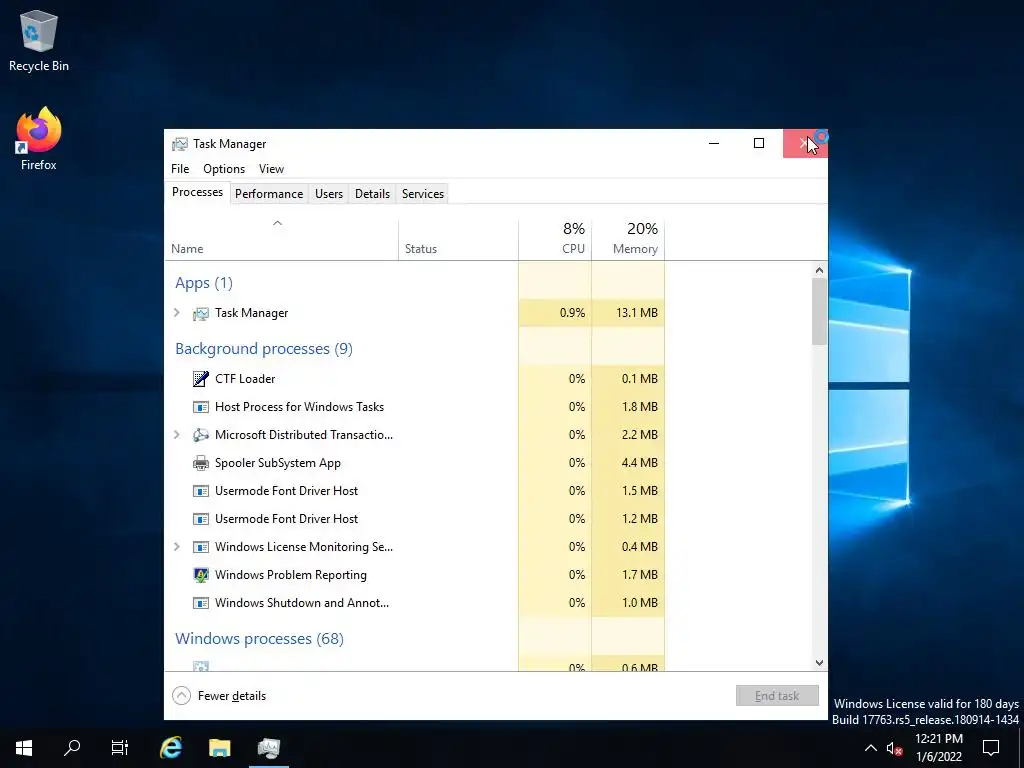Open the taskbar clock showing 12:21 PM

[x=938, y=748]
